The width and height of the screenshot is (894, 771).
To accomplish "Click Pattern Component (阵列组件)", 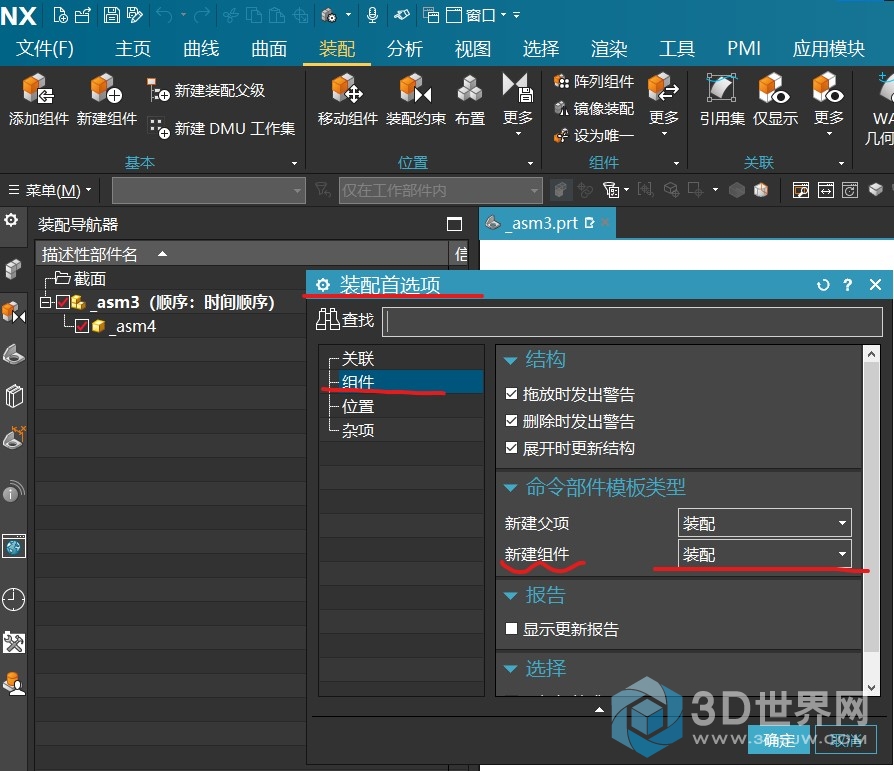I will (x=594, y=82).
